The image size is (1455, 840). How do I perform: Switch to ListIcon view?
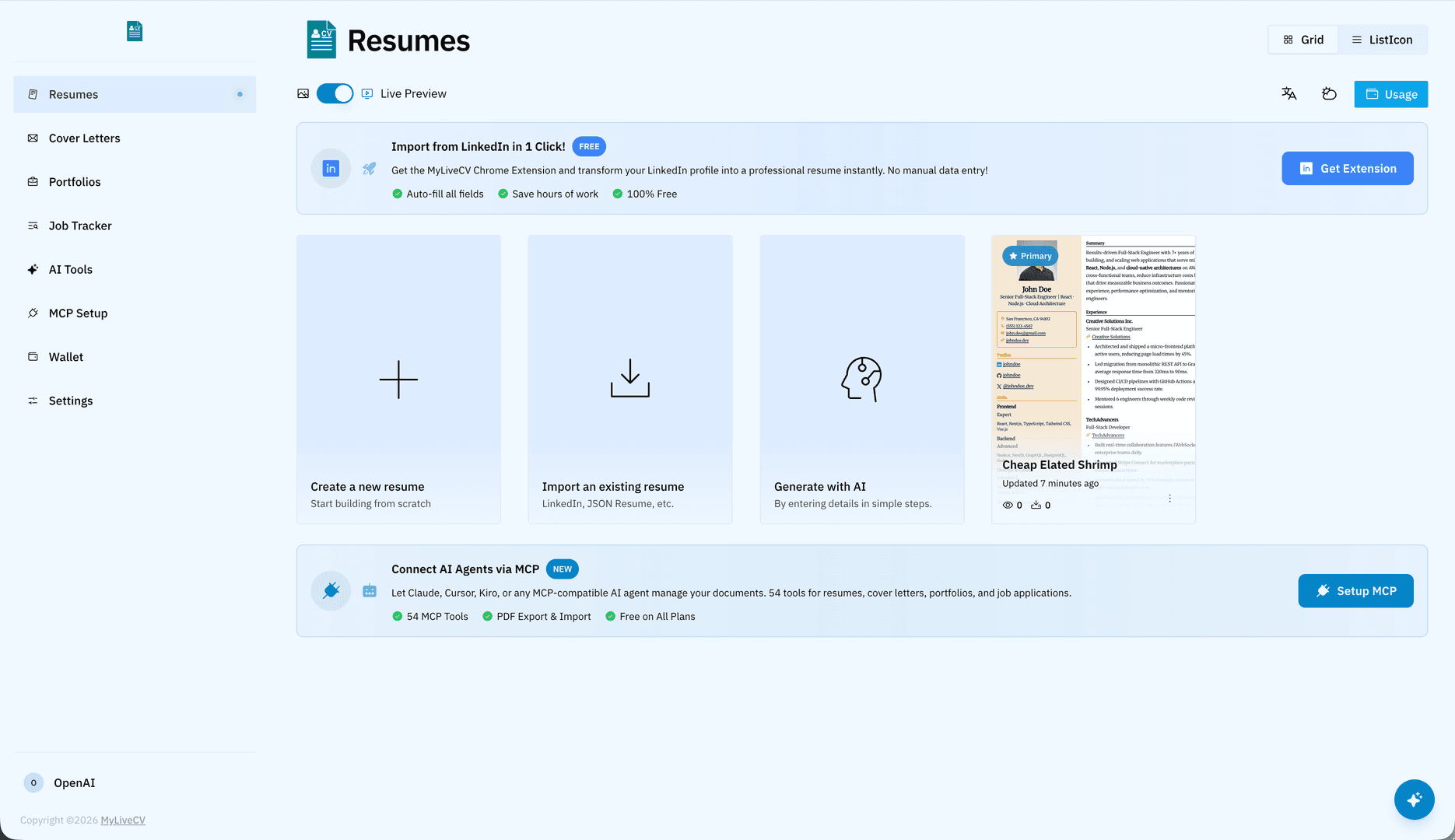[1382, 40]
